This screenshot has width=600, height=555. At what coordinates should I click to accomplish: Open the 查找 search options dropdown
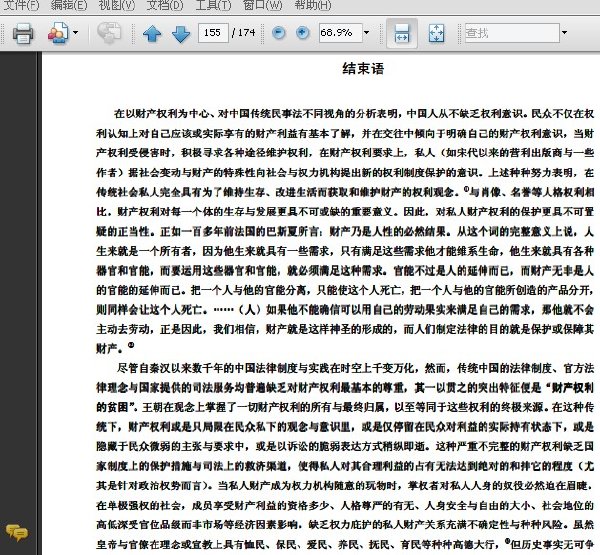pos(564,33)
